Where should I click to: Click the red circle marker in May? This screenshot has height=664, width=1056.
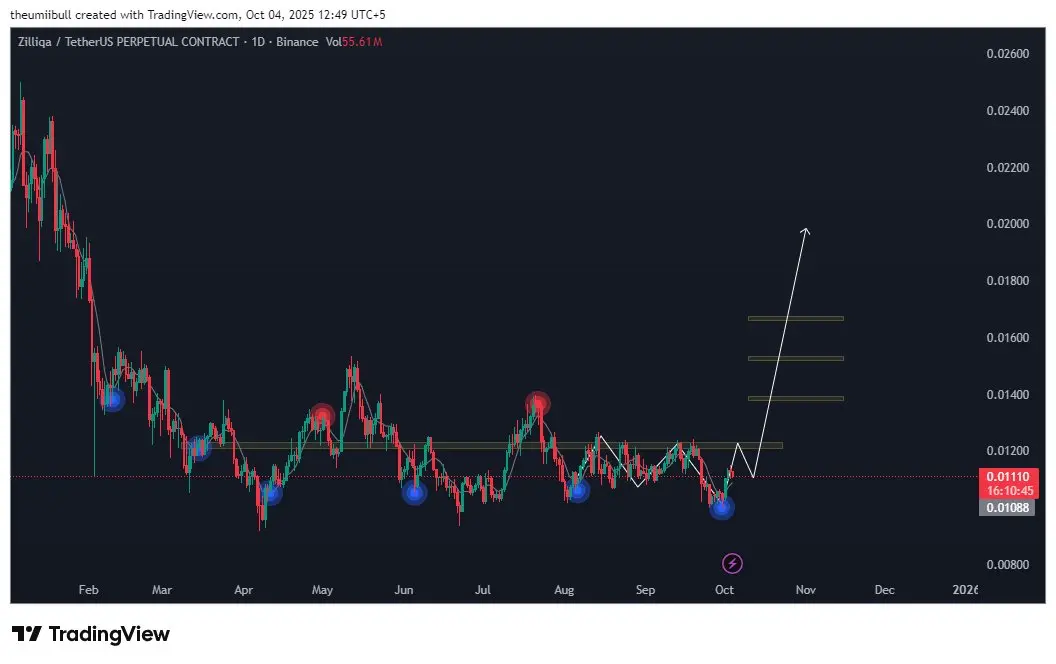pyautogui.click(x=323, y=416)
